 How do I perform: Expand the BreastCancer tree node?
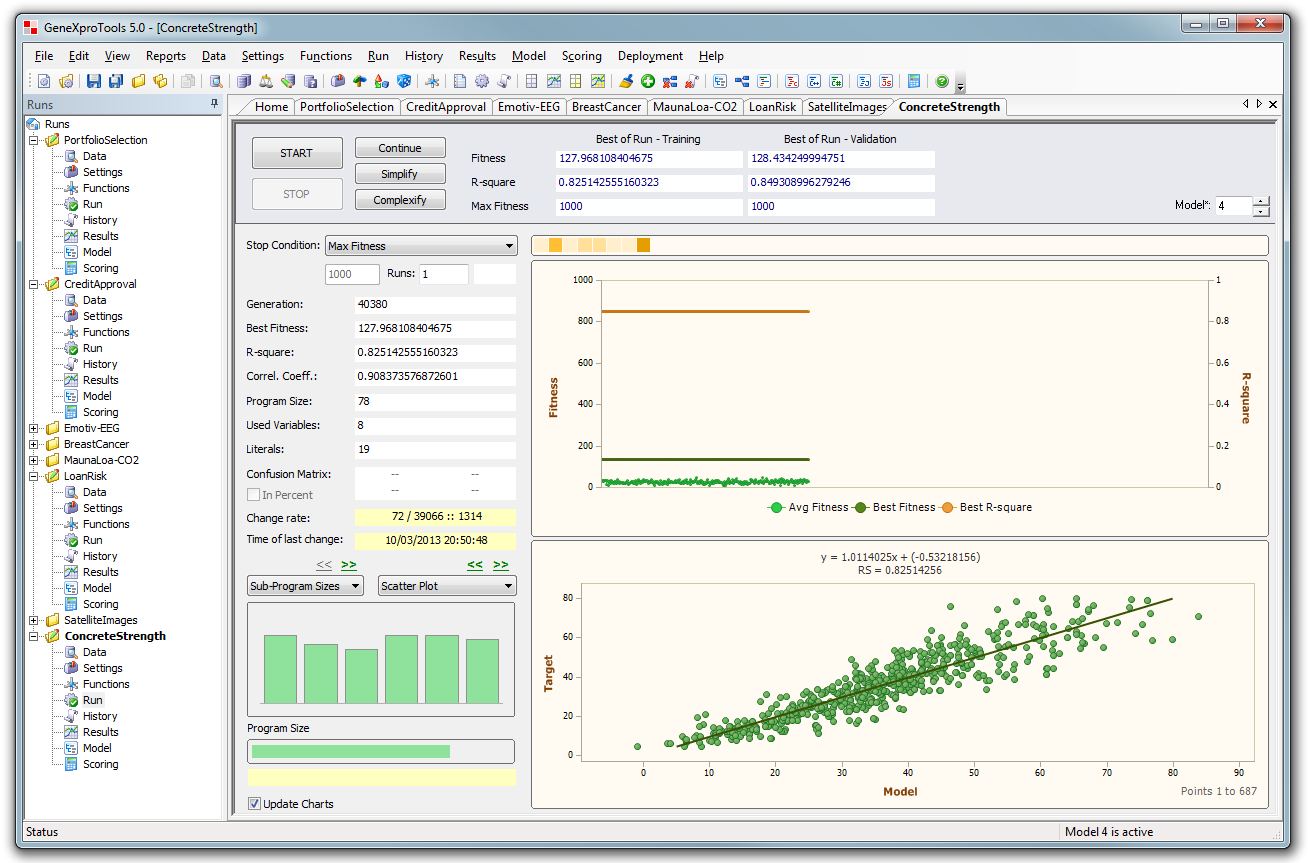[x=35, y=444]
